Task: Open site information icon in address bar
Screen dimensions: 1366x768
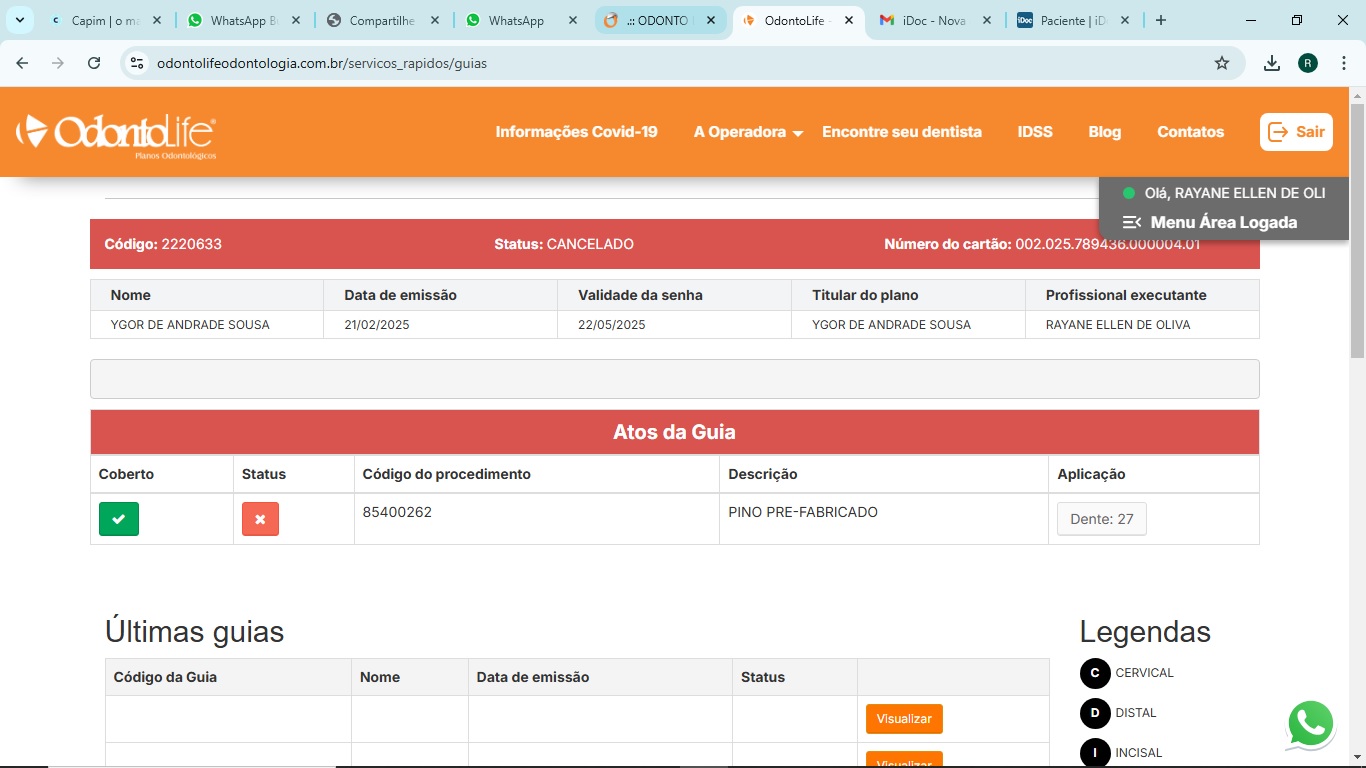Action: pos(138,63)
